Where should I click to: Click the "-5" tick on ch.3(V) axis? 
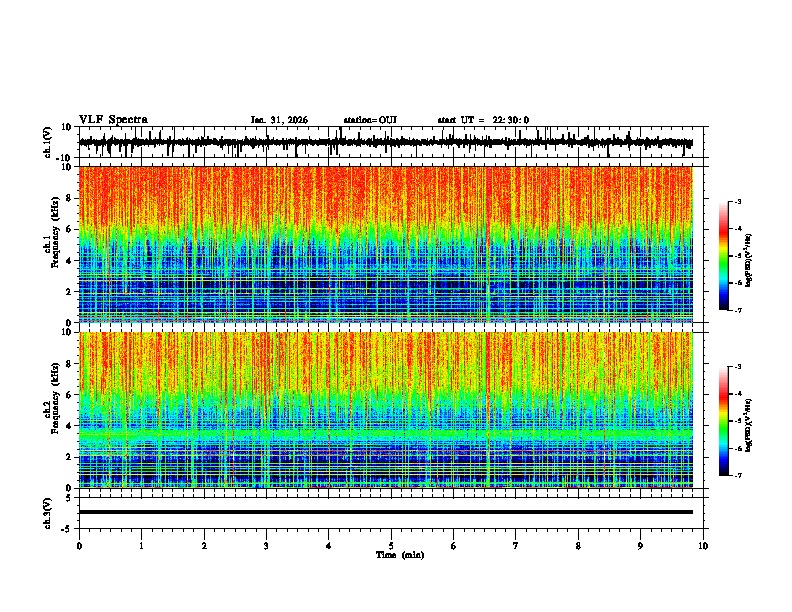click(x=67, y=529)
